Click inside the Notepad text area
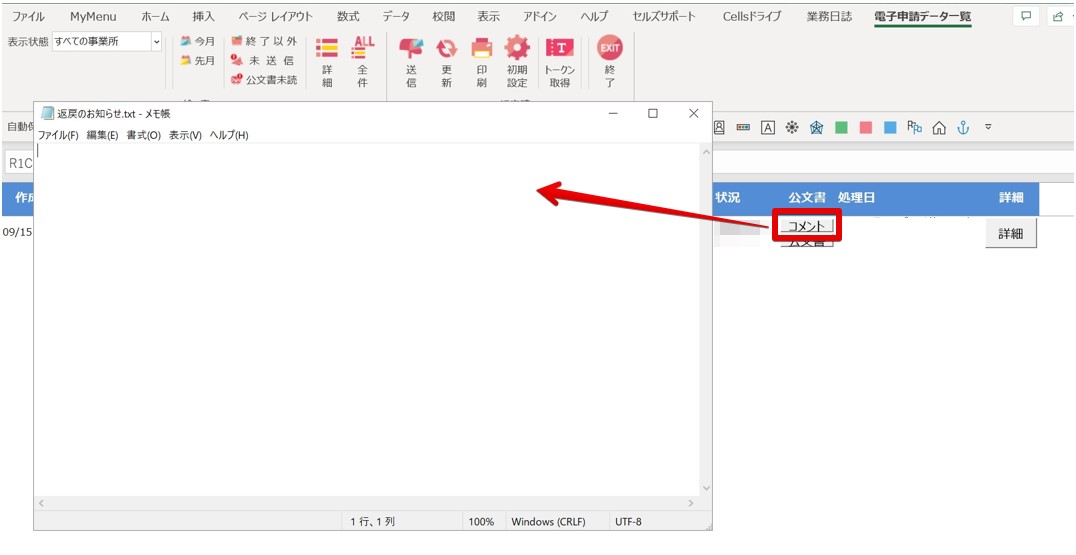This screenshot has width=1076, height=555. [x=367, y=319]
